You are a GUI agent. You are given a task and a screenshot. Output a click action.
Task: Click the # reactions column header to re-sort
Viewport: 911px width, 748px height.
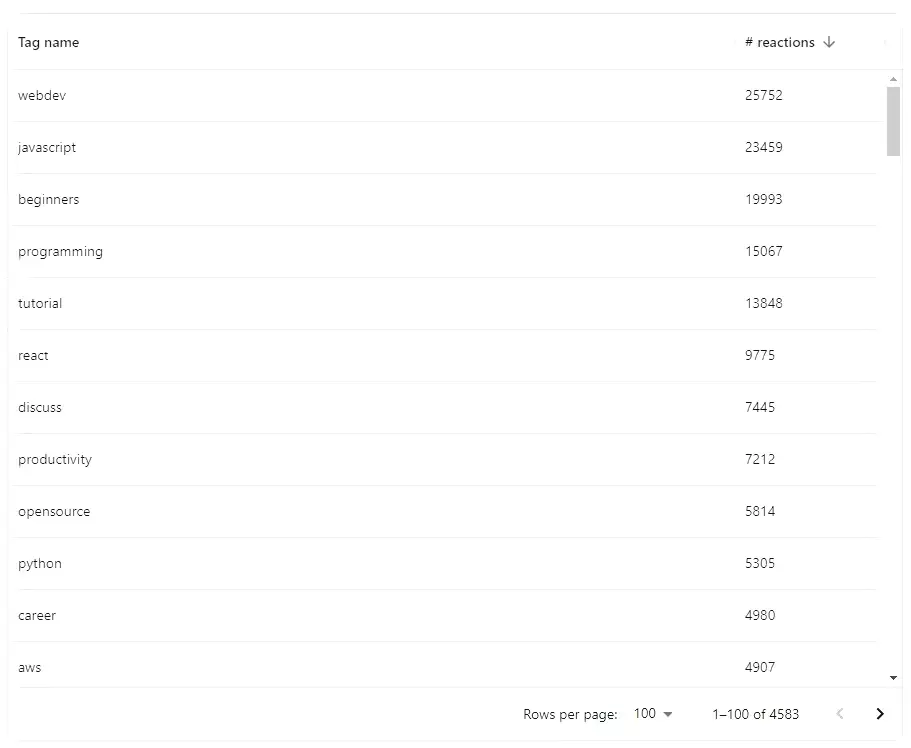click(779, 42)
